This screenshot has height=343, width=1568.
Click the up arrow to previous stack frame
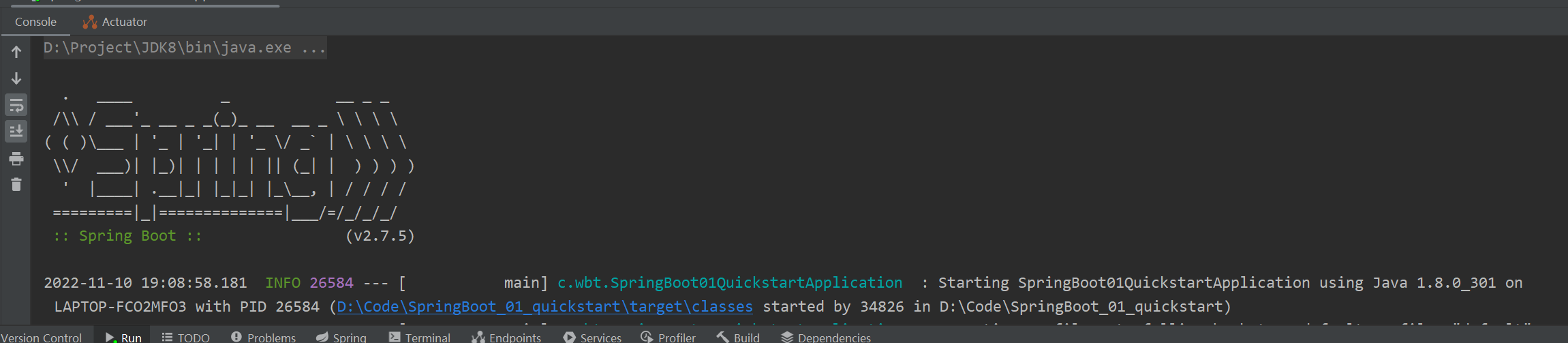point(16,52)
